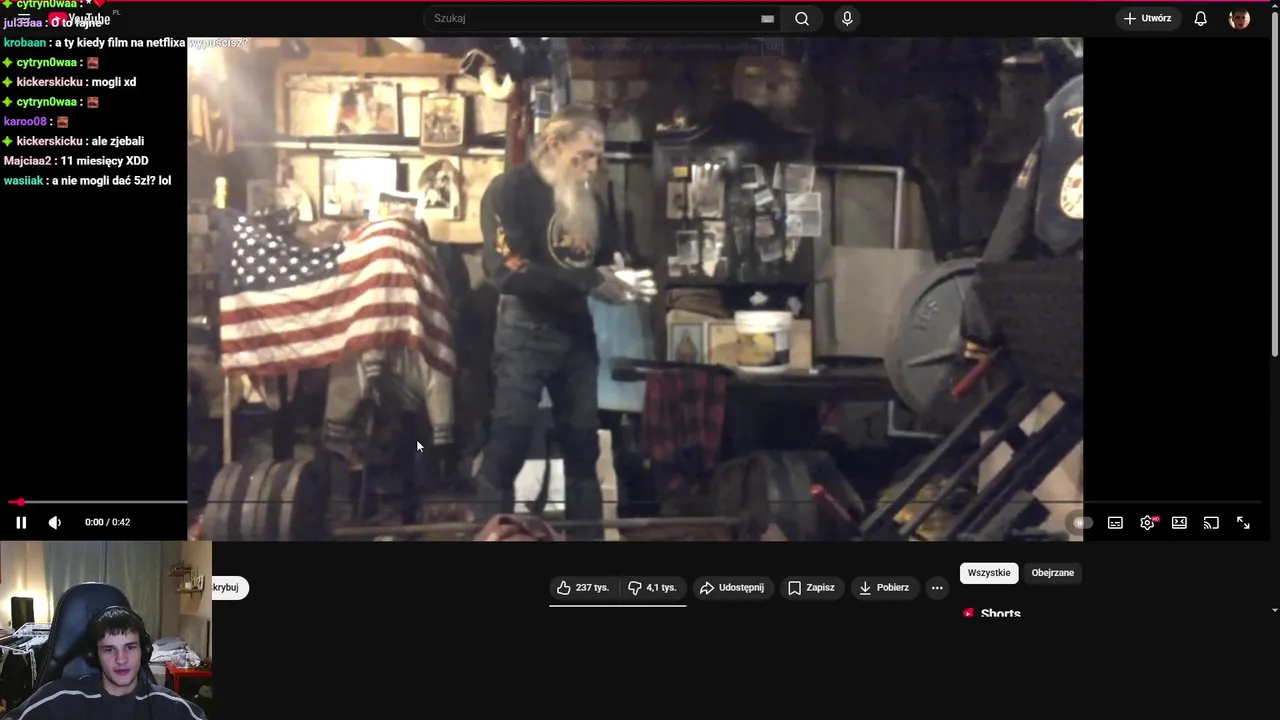The width and height of the screenshot is (1280, 720).
Task: Click the karoo08 chat username
Action: (25, 122)
